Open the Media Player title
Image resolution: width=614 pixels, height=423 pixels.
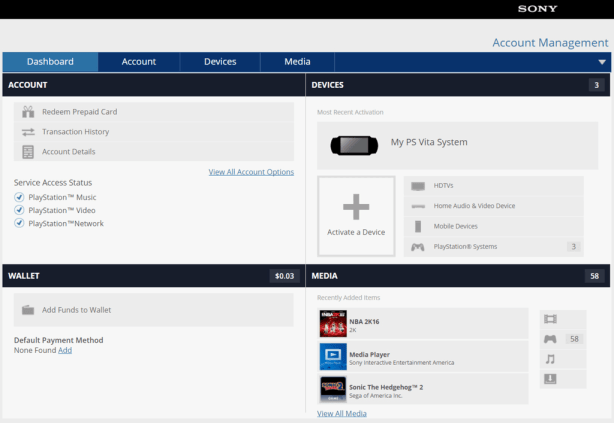click(370, 354)
